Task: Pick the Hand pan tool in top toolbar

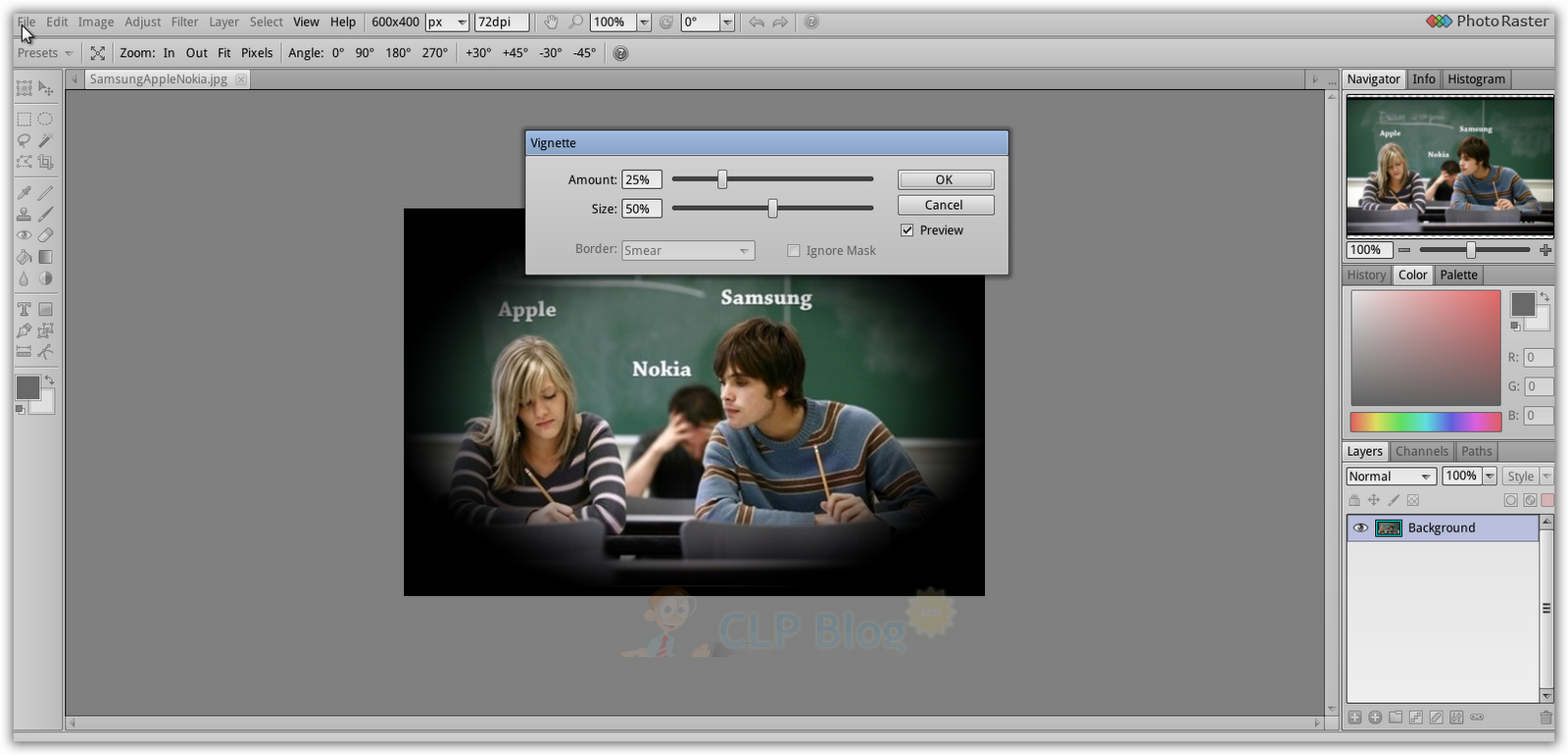Action: pos(551,22)
